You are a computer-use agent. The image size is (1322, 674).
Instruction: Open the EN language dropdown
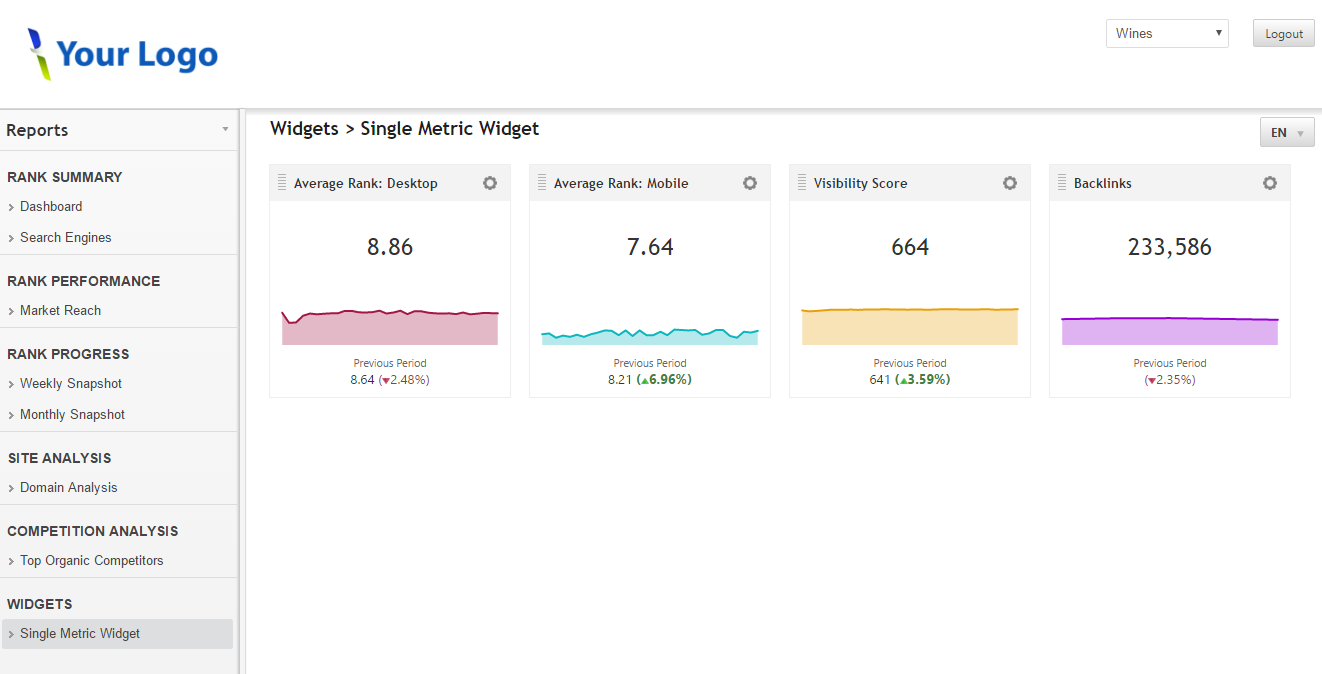pyautogui.click(x=1287, y=132)
